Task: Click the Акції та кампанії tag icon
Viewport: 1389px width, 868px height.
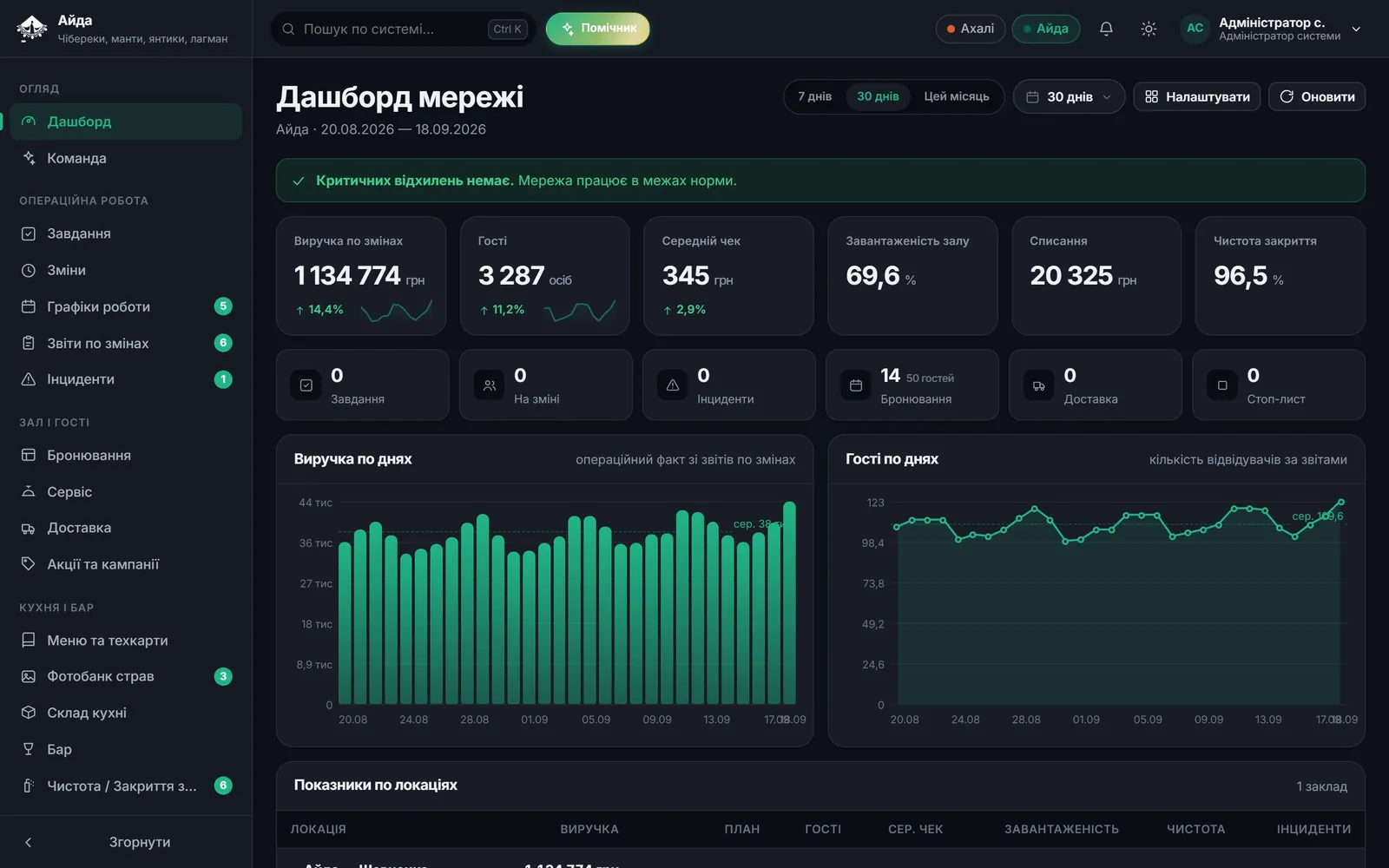Action: (x=29, y=564)
